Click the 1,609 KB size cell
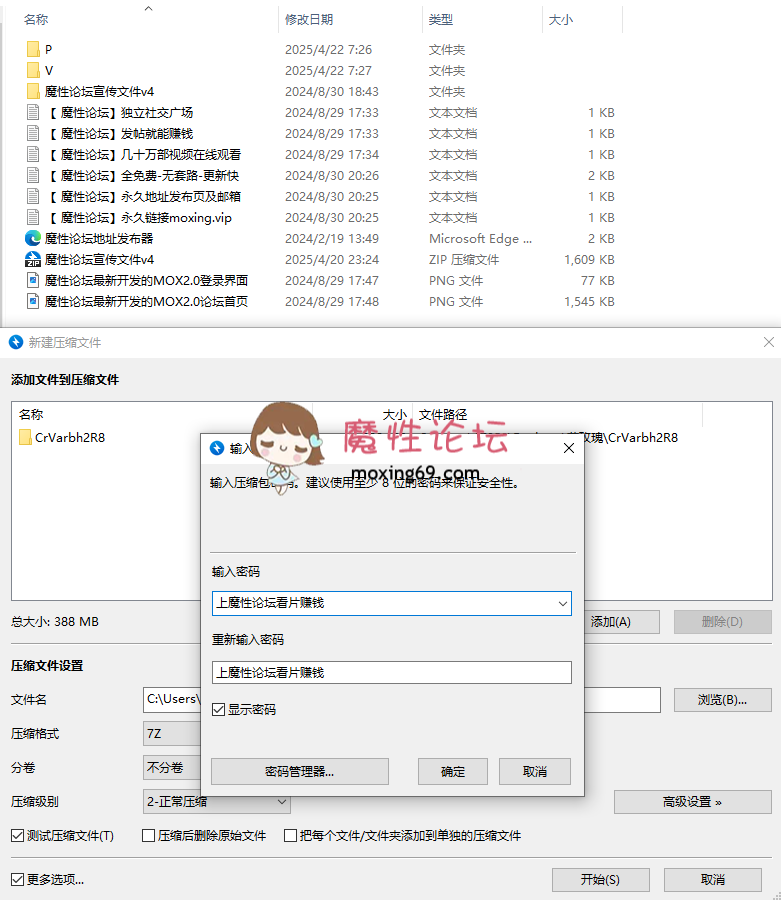Viewport: 781px width, 900px height. point(589,260)
